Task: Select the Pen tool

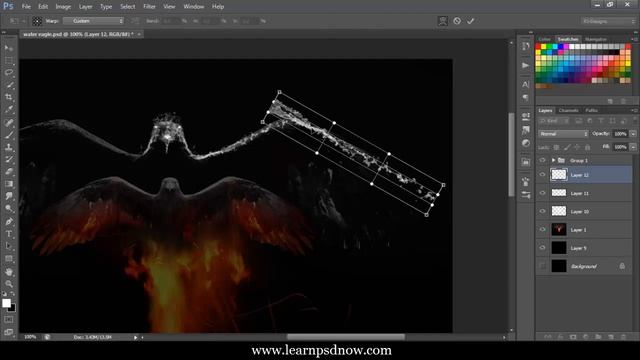Action: 9,222
